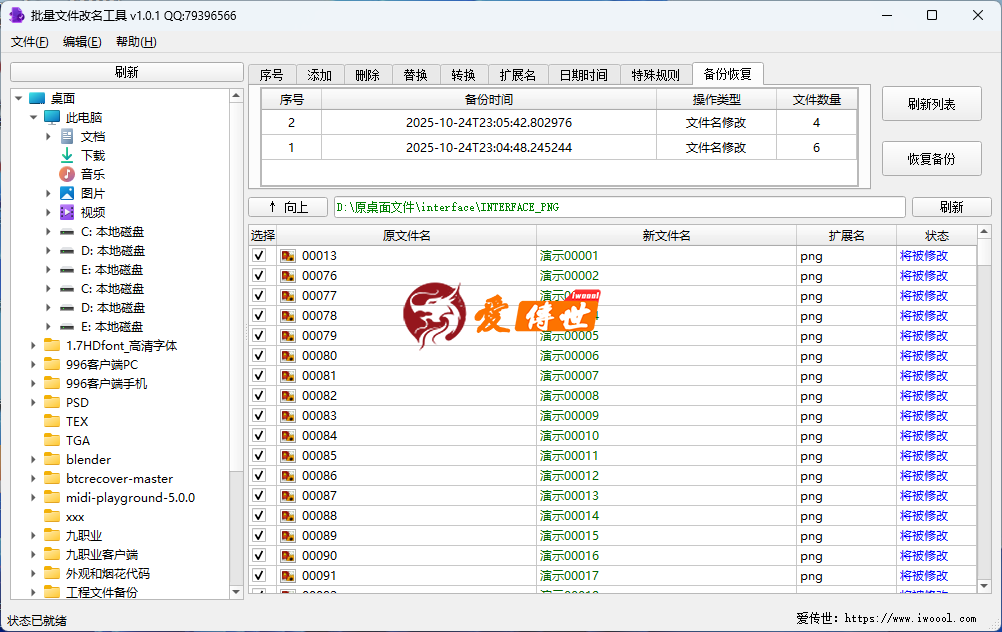
Task: Click the This PC (此电脑) computer icon
Action: click(52, 117)
